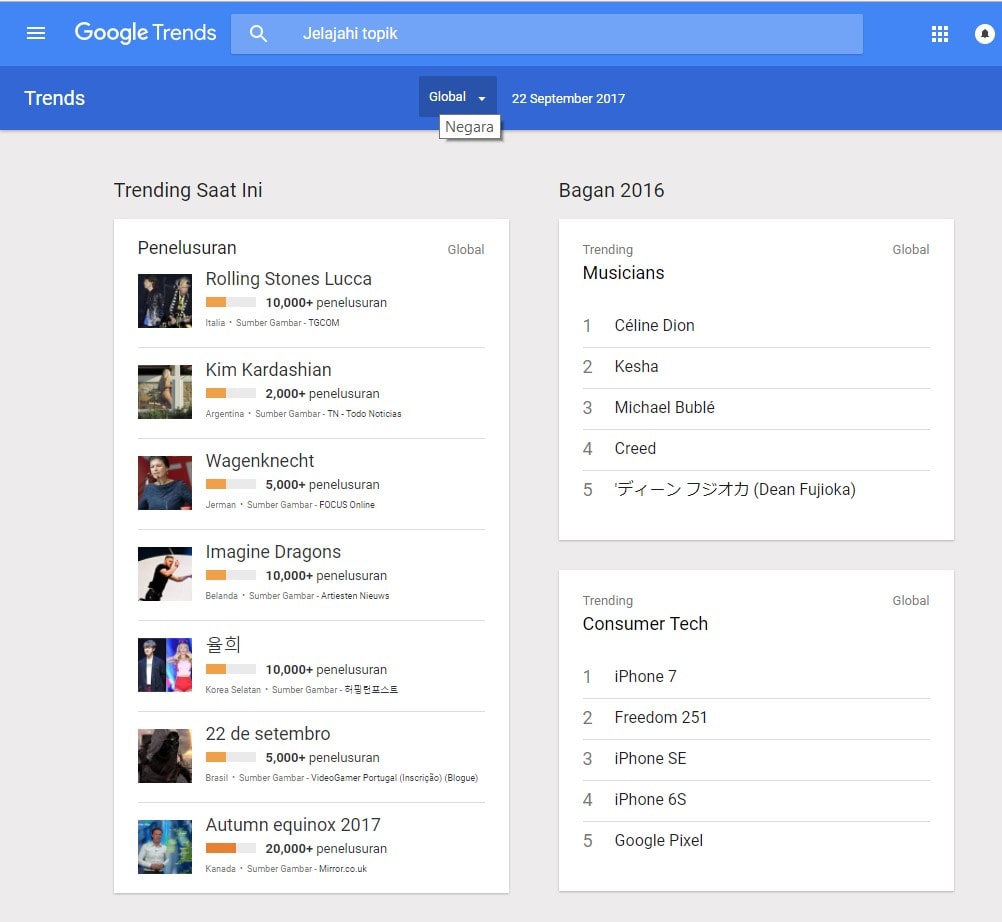
Task: Select Céline Dion in Musicians chart
Action: (x=756, y=325)
